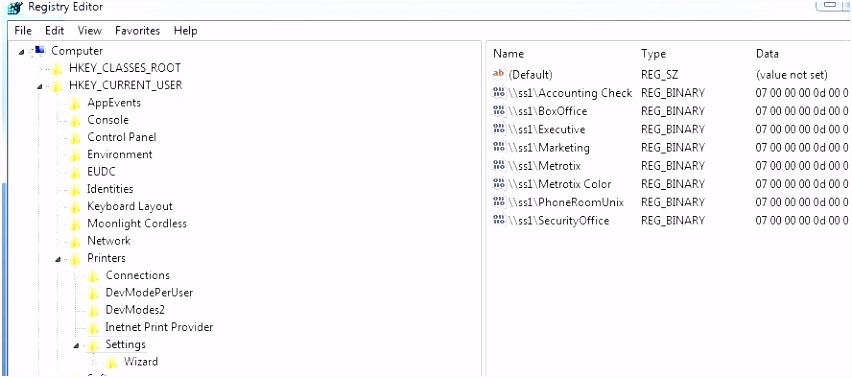The image size is (852, 378).
Task: Open the View menu
Action: point(90,31)
